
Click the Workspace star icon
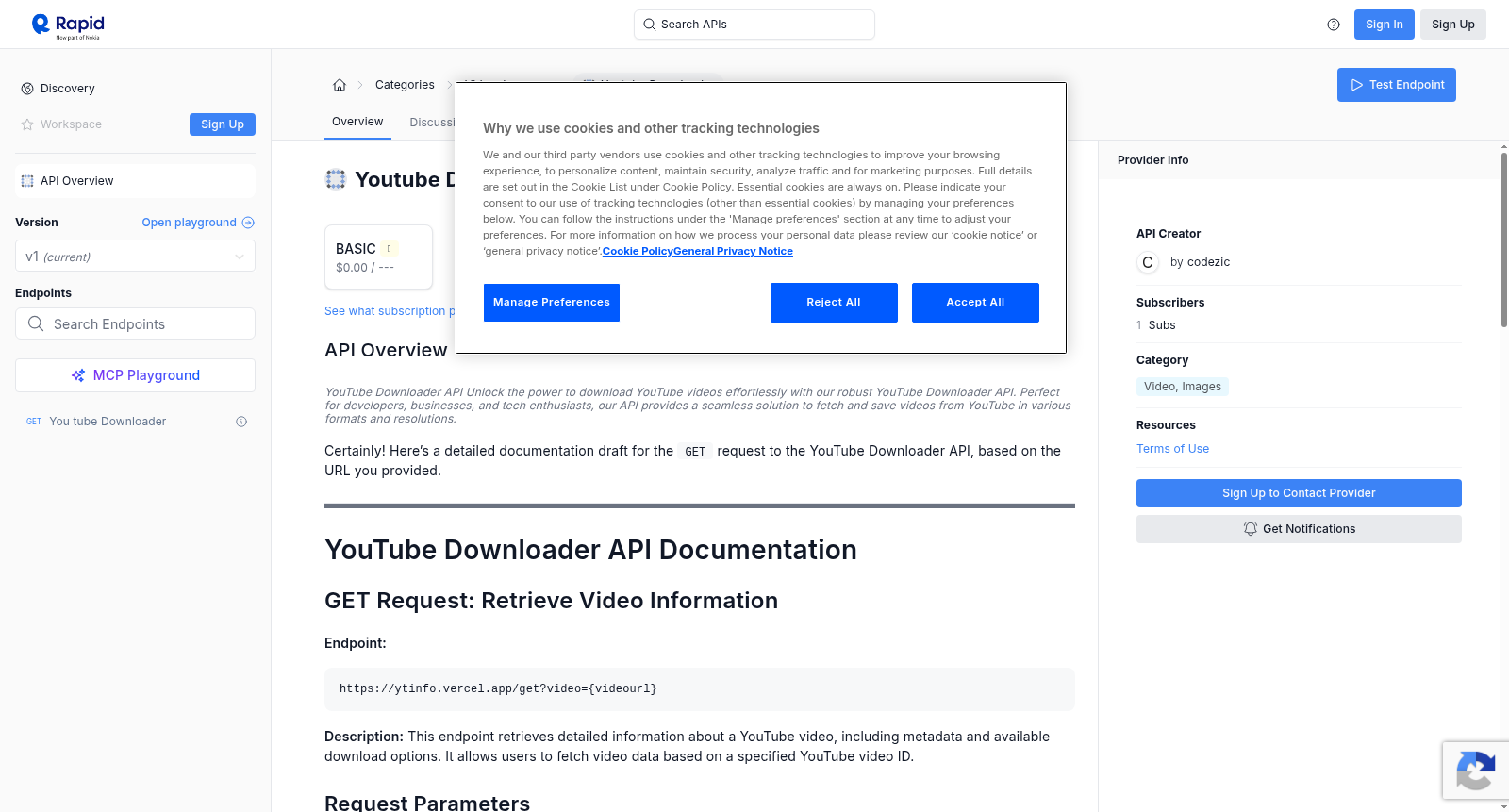coord(27,124)
